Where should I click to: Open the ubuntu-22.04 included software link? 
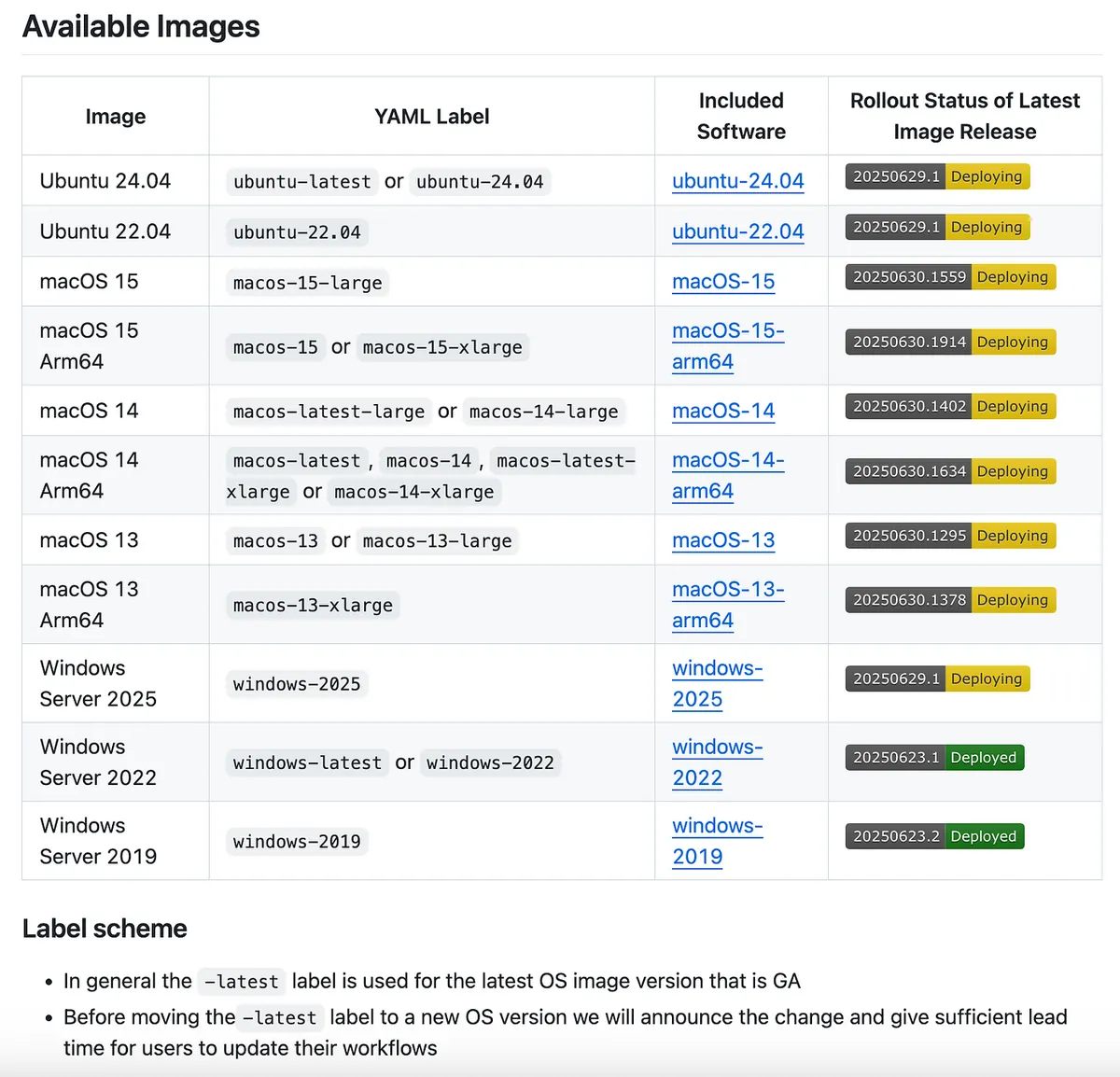[737, 231]
